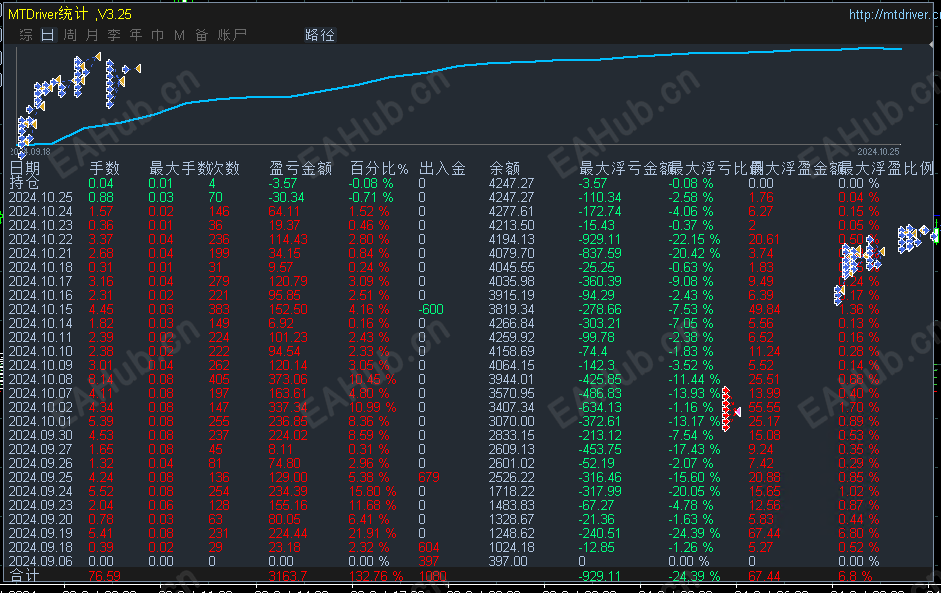This screenshot has width=941, height=593.
Task: Select the 持仓 open positions row label
Action: tap(25, 182)
